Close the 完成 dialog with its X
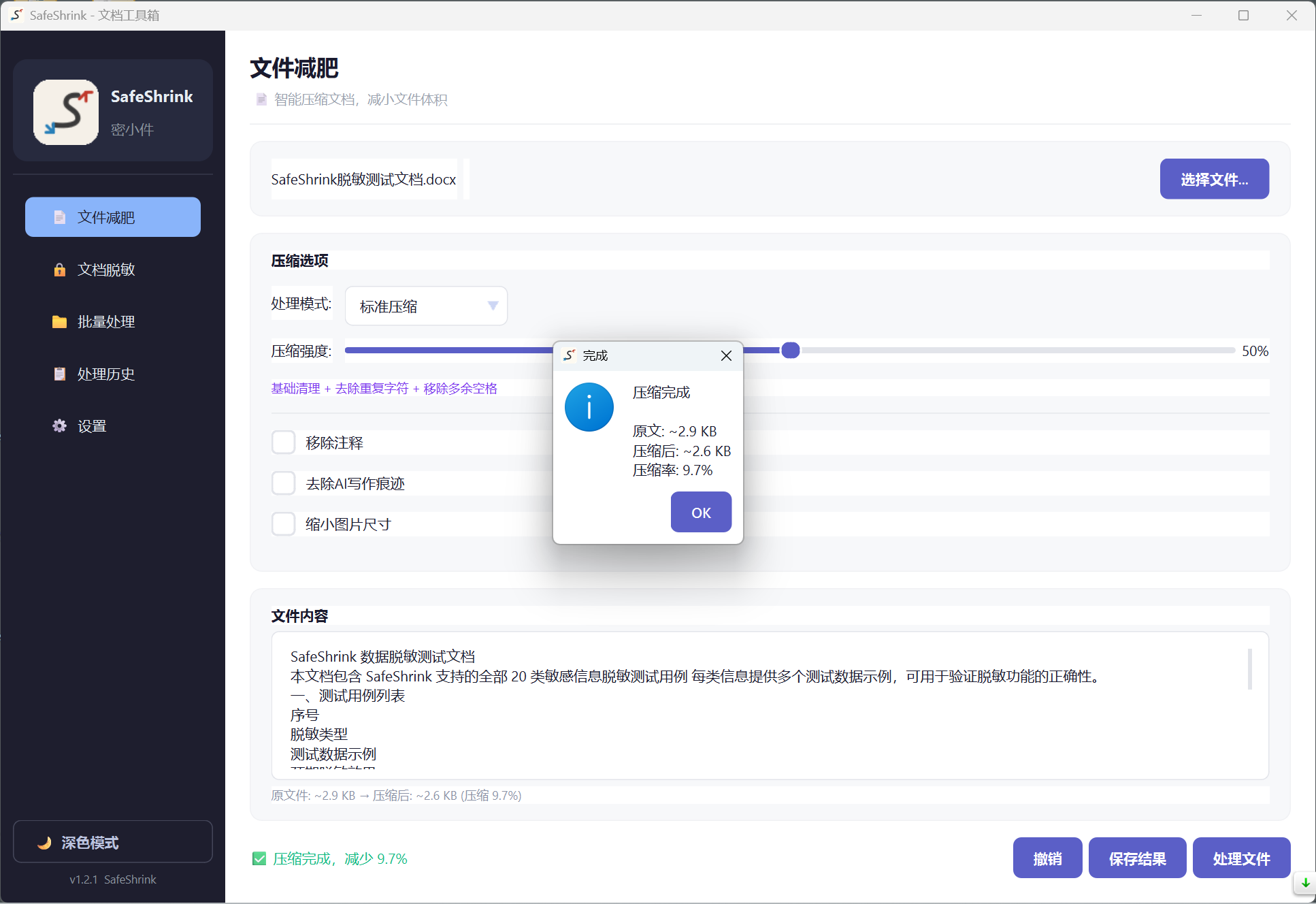Viewport: 1316px width, 904px height. click(x=726, y=355)
